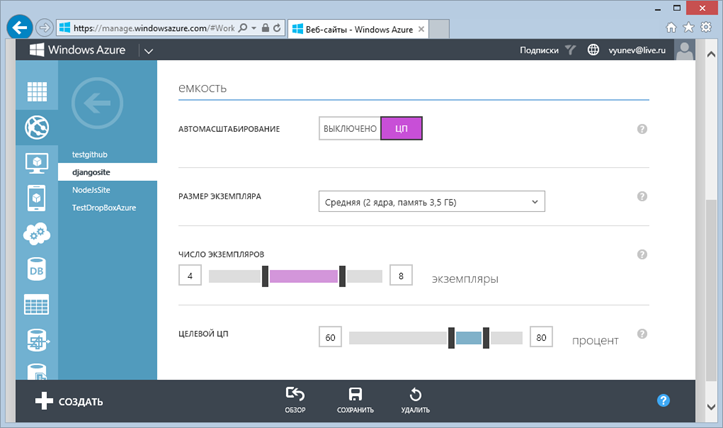Viewport: 723px width, 428px height.
Task: Click the browser back arrow button
Action: click(x=19, y=28)
